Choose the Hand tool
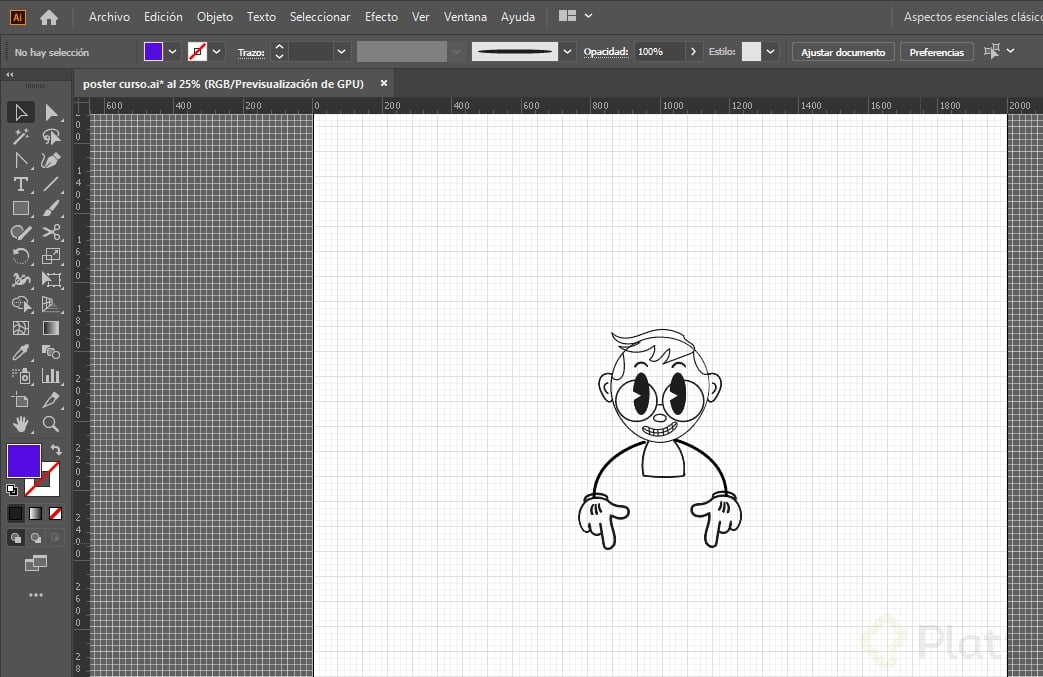 click(20, 424)
